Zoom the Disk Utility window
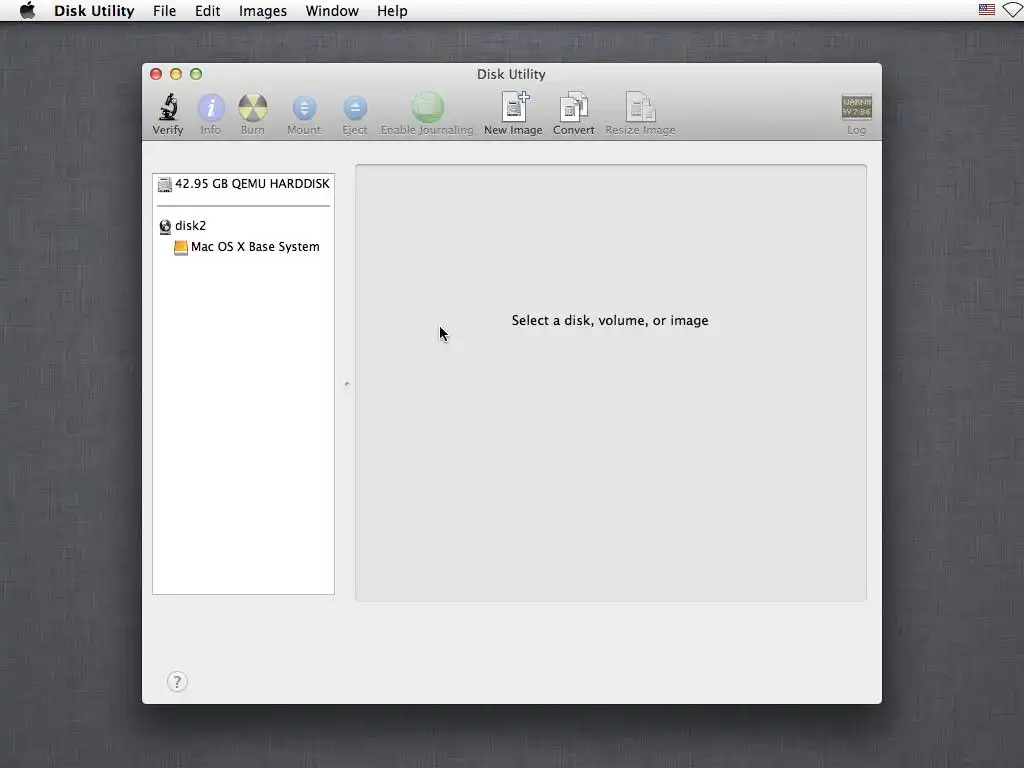This screenshot has height=768, width=1024. pos(196,74)
